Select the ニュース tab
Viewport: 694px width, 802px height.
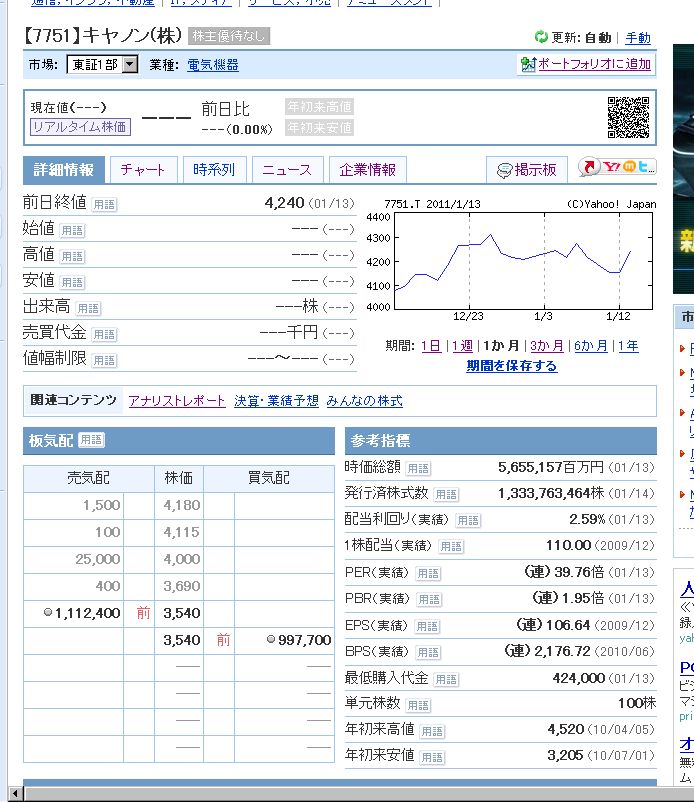(x=287, y=170)
